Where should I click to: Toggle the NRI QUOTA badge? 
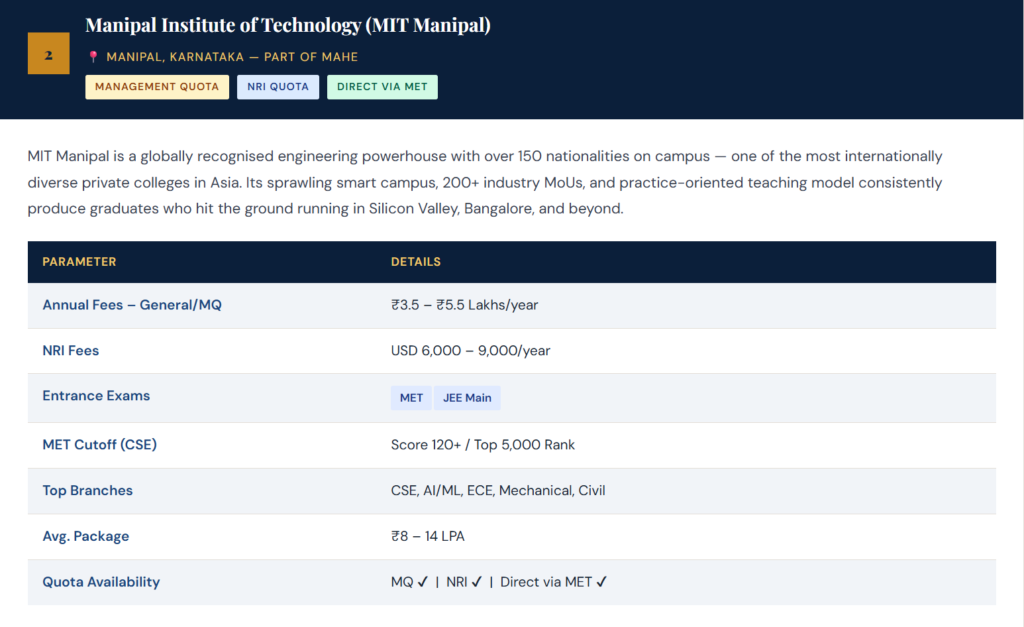[278, 86]
